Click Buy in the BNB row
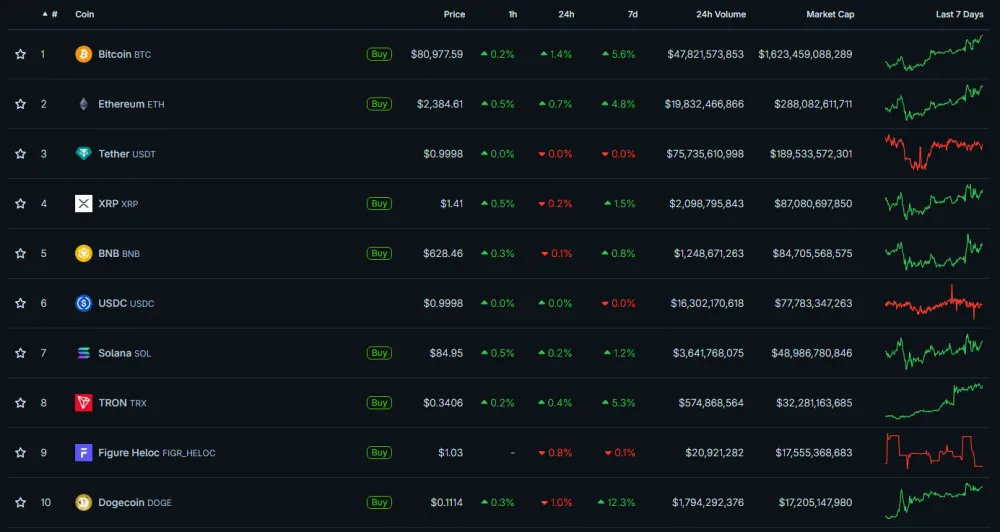 point(379,253)
